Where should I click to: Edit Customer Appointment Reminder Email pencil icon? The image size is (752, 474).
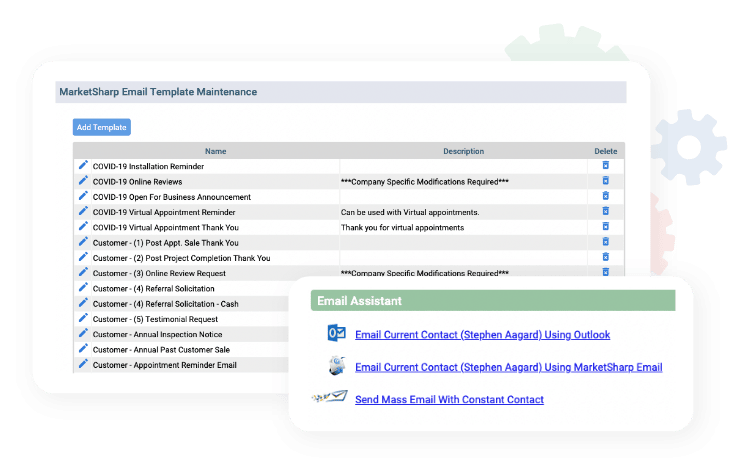pos(83,364)
